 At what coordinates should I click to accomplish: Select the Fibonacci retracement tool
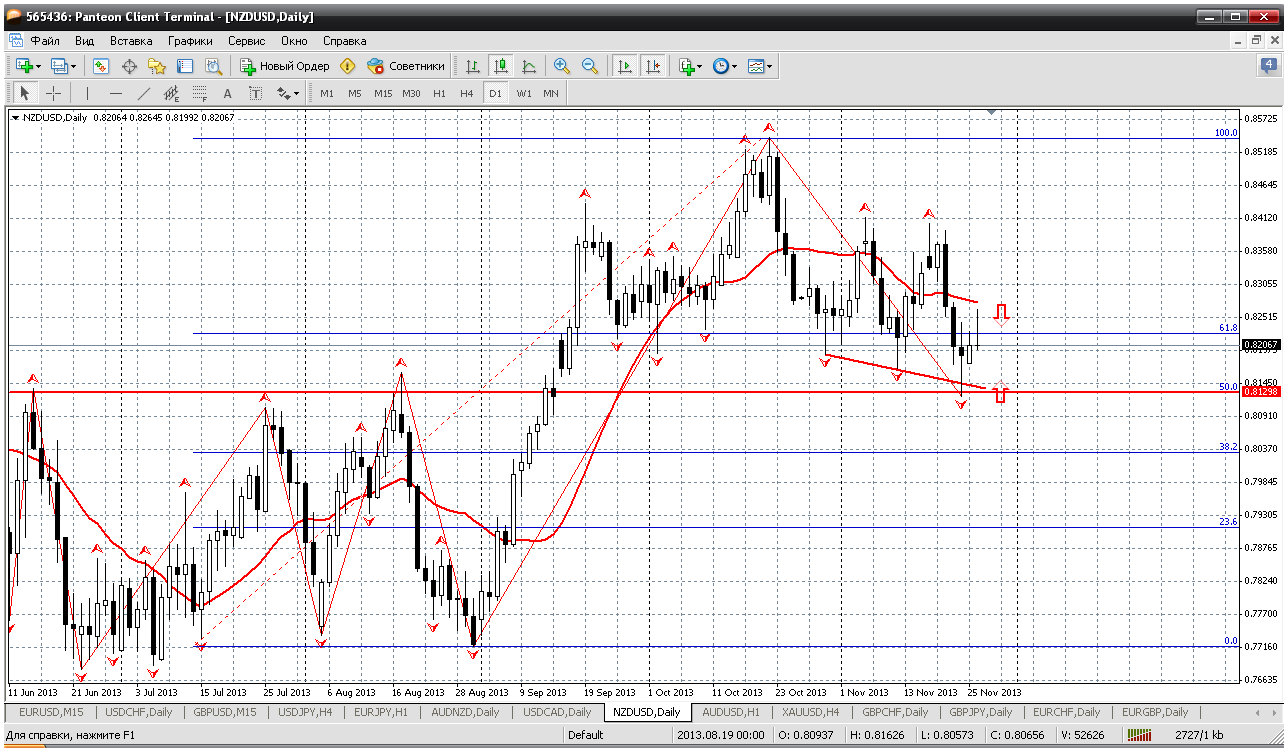tap(199, 93)
